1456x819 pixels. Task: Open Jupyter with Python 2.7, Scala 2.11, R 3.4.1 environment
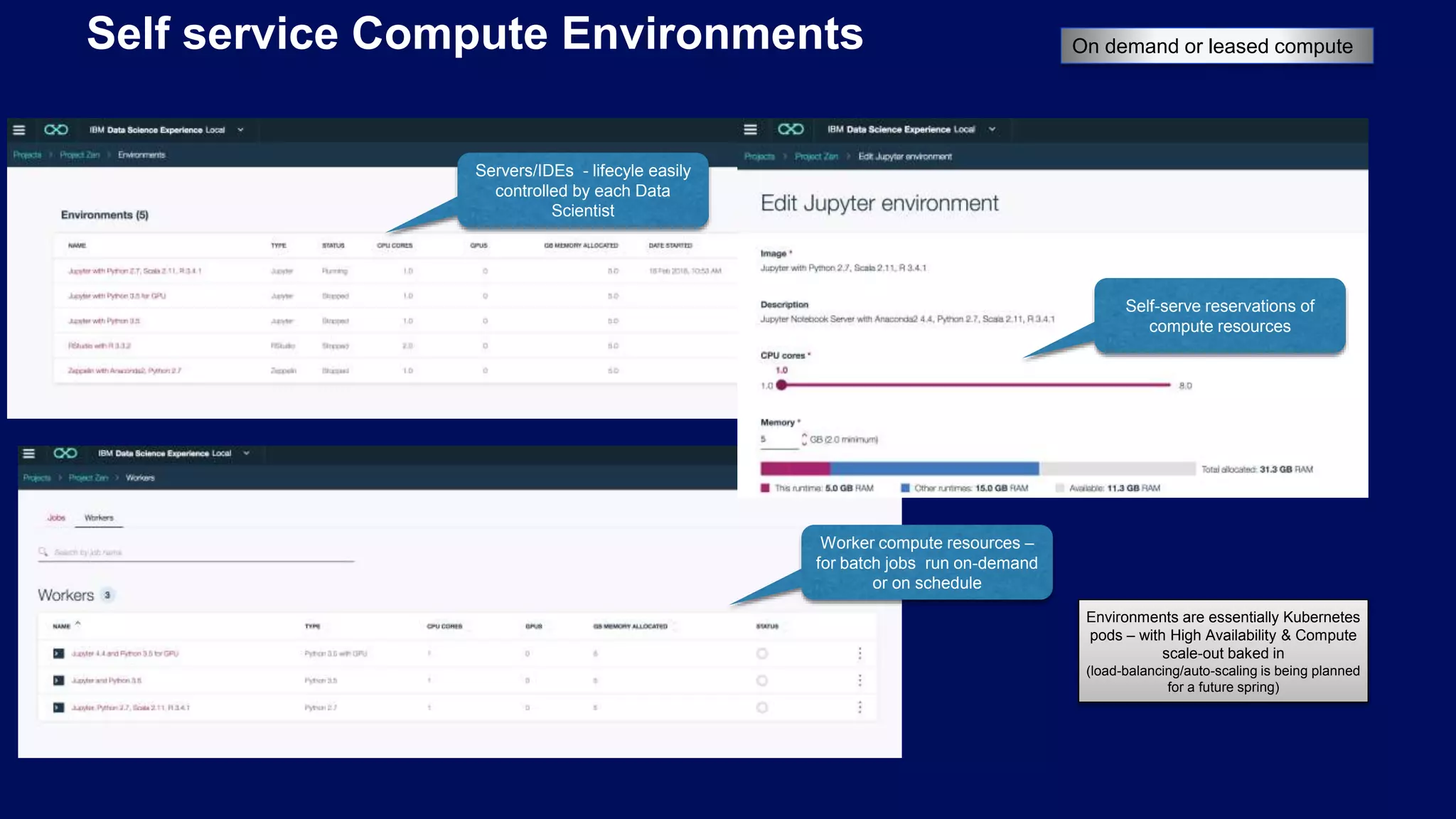click(135, 271)
